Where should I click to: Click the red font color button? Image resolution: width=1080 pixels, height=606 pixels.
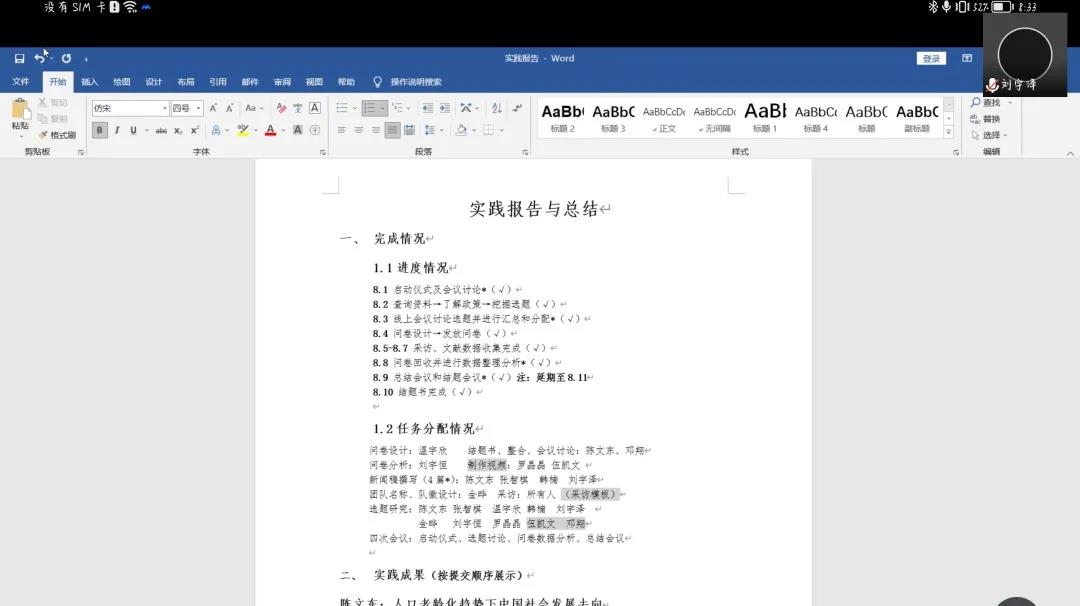click(x=269, y=130)
